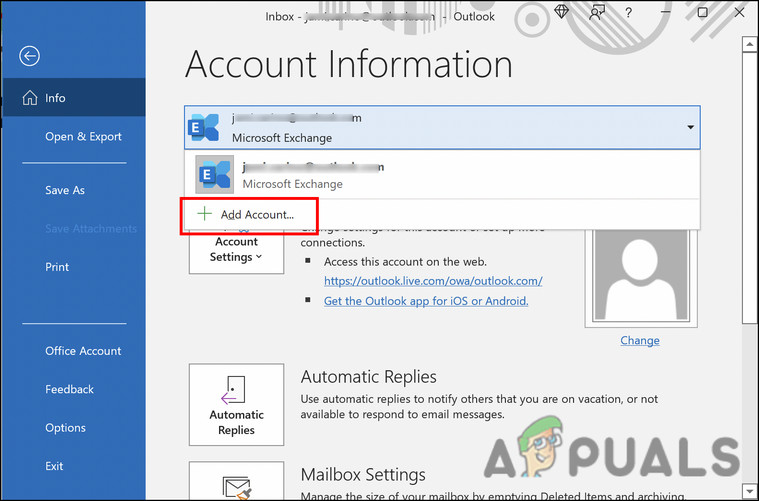
Task: Collapse the account selector dropdown arrow
Action: (x=690, y=127)
